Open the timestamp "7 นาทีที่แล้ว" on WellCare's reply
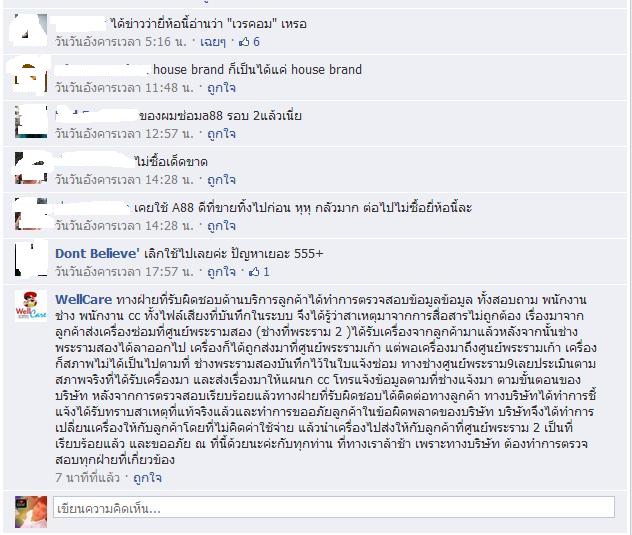This screenshot has width=632, height=535. tap(87, 478)
